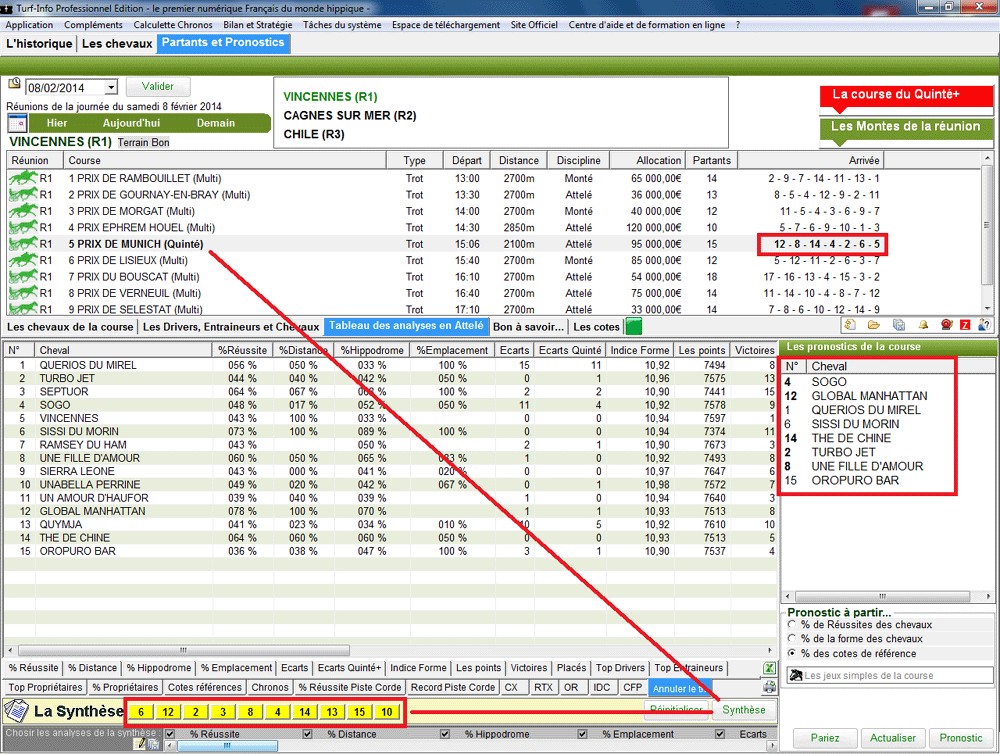Select CAGNES SUR MER (R2) meeting

pyautogui.click(x=349, y=115)
